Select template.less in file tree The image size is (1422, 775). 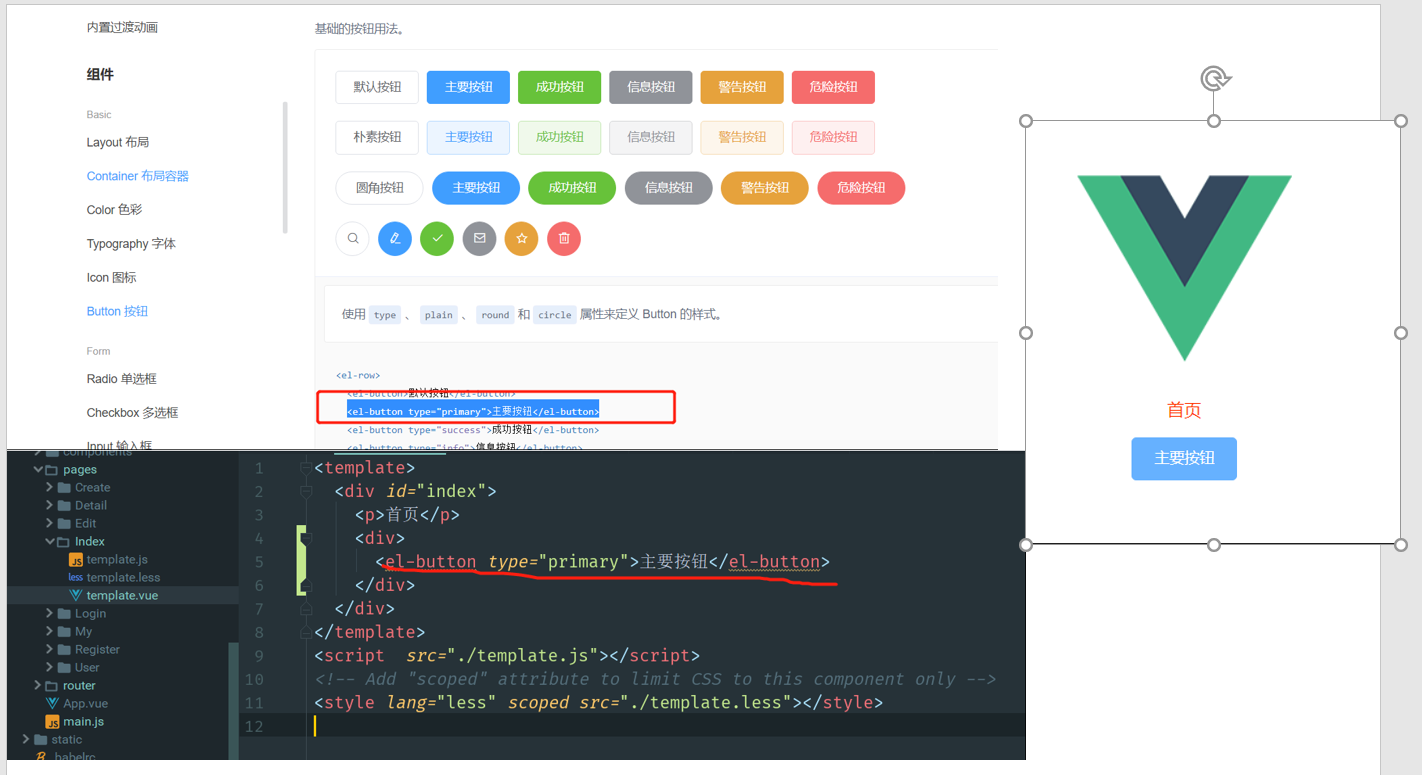click(x=123, y=578)
